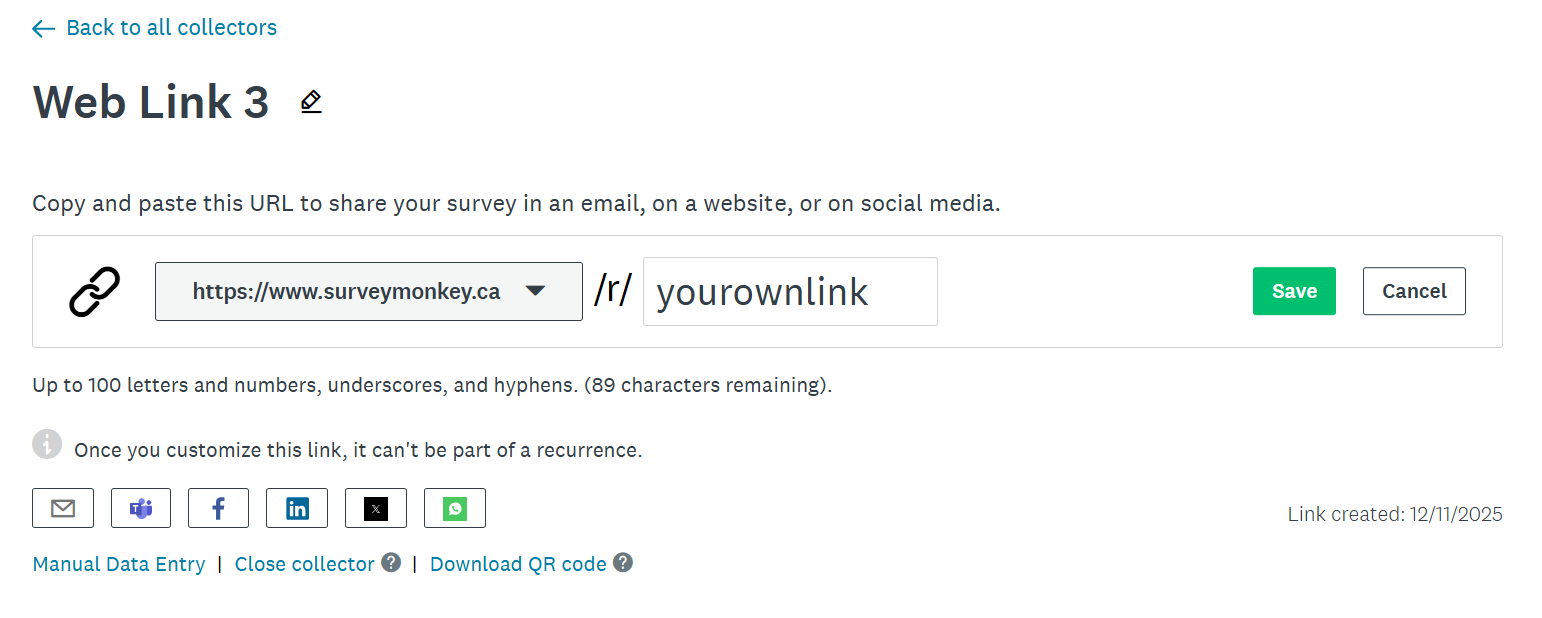Click the Web Link 3 title
The image size is (1542, 618).
pyautogui.click(x=151, y=102)
